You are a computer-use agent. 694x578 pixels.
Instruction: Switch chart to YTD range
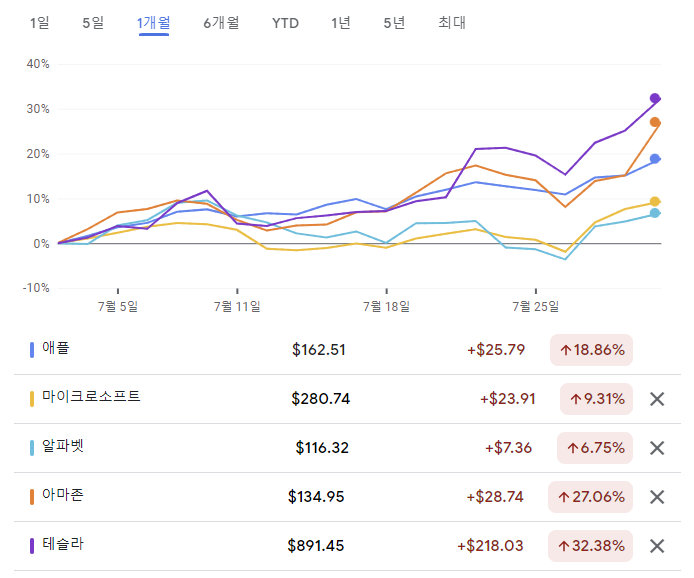coord(285,23)
